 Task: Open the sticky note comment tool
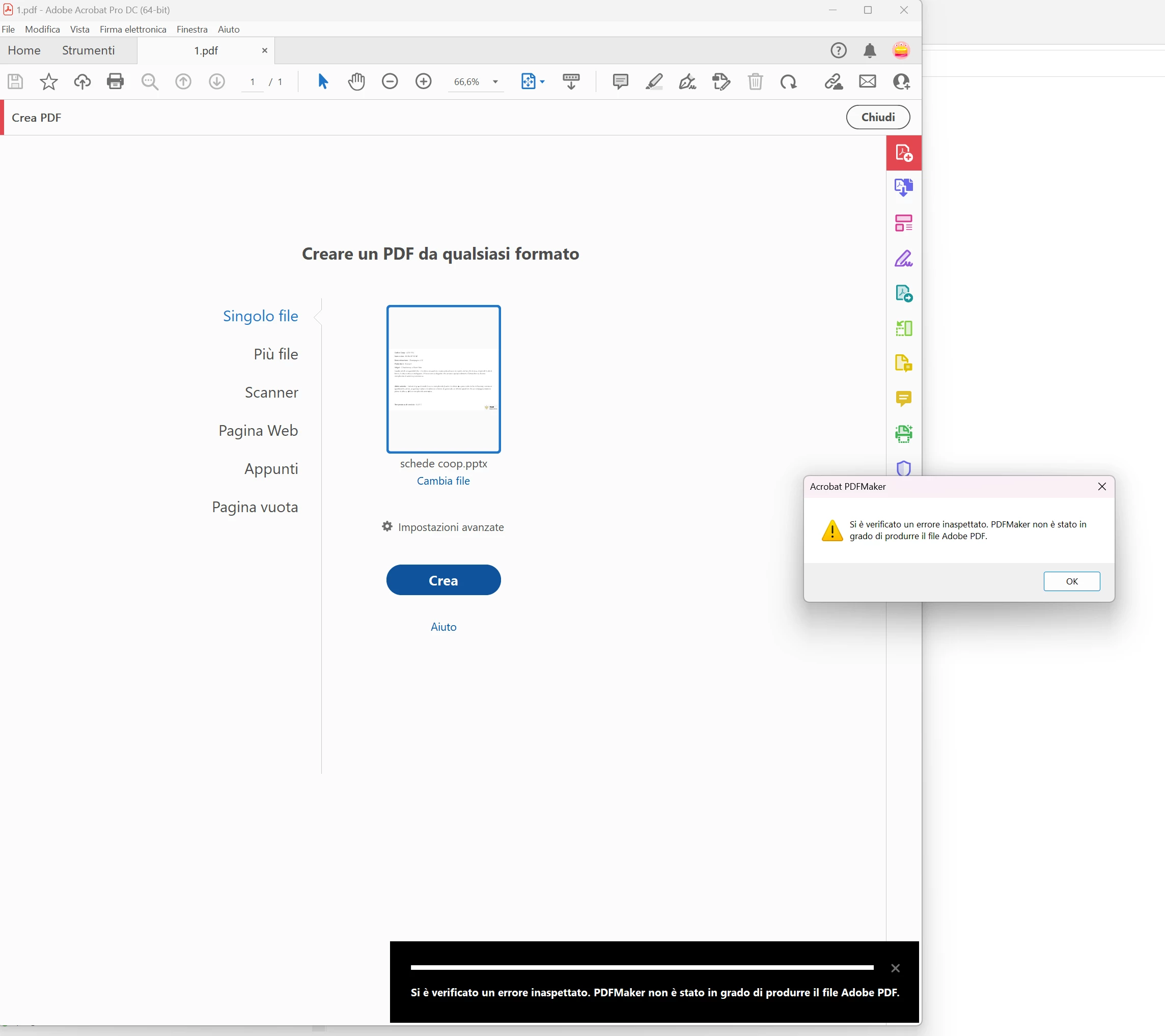tap(620, 81)
